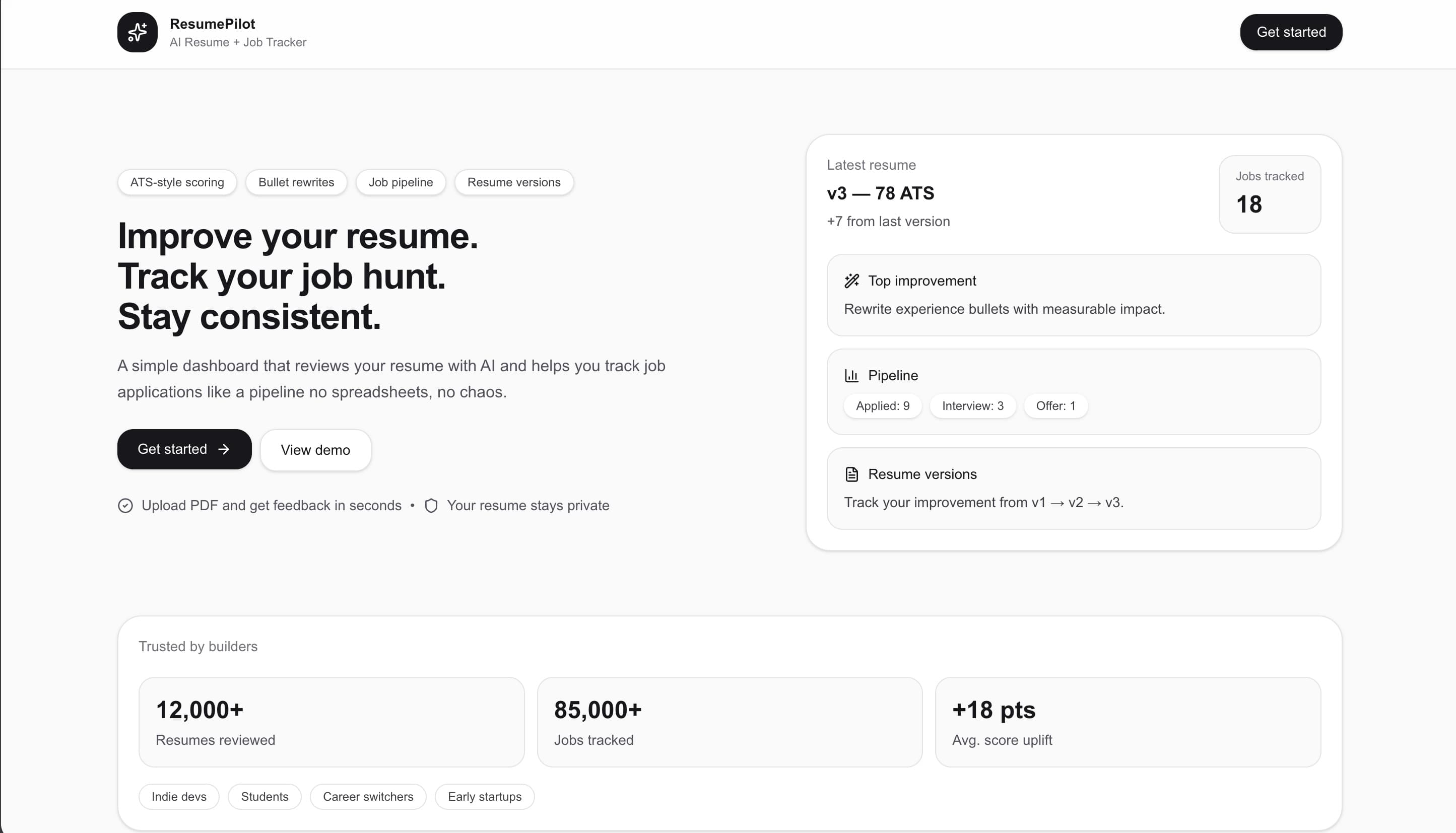Select the Job pipeline pill
This screenshot has height=833, width=1456.
(x=401, y=182)
